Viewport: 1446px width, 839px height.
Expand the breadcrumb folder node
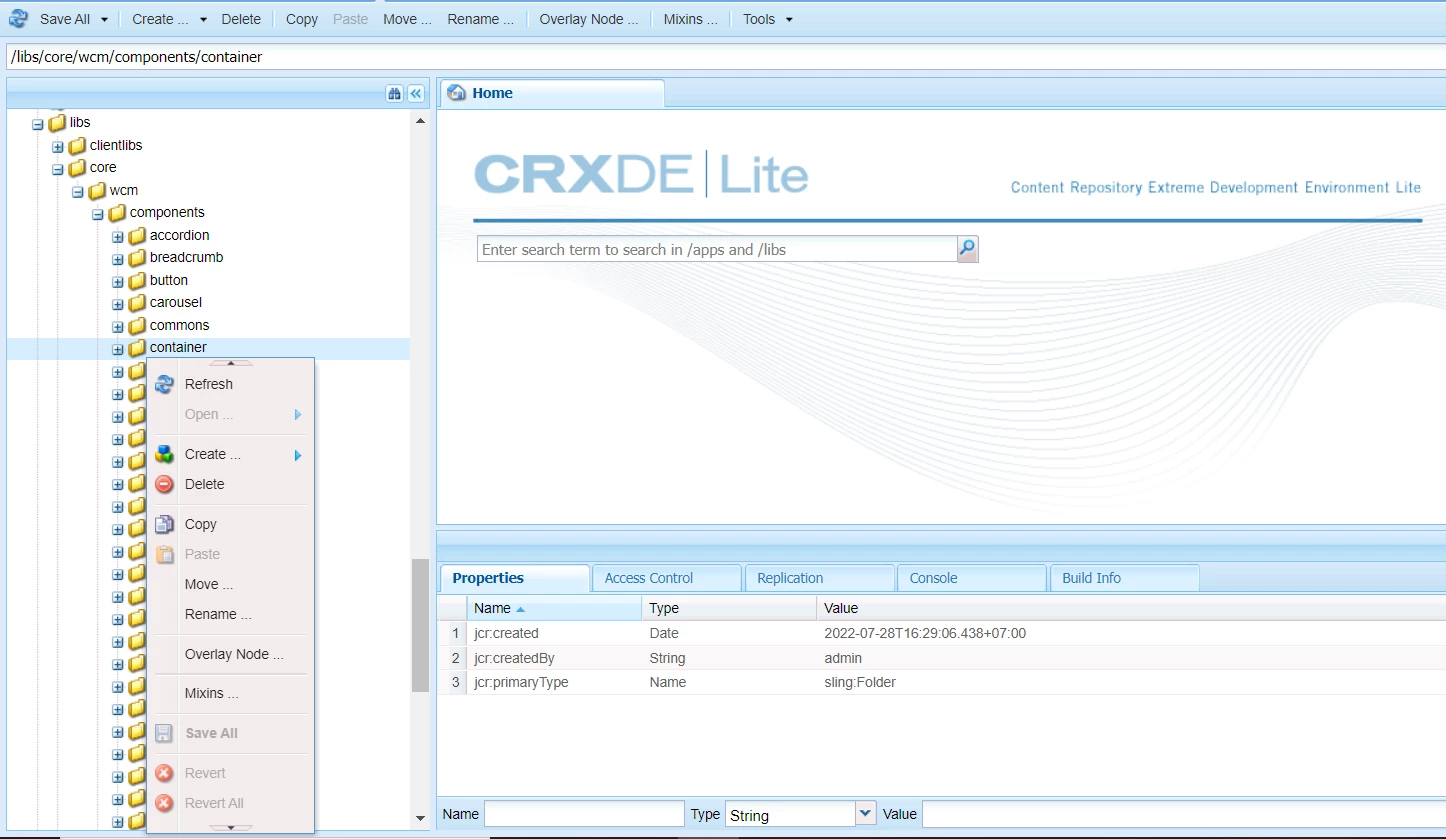tap(118, 259)
